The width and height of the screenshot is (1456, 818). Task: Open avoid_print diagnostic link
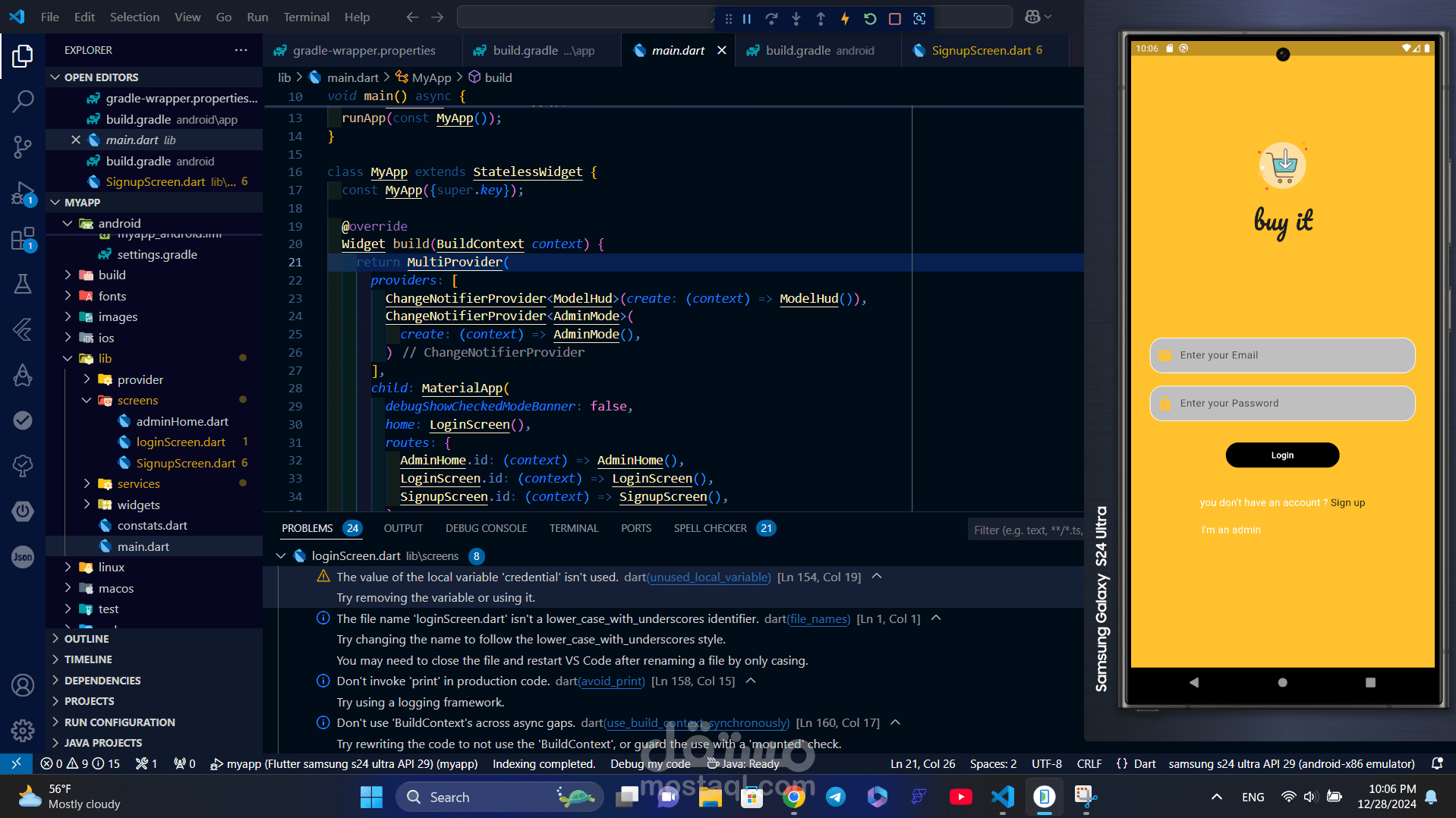pyautogui.click(x=612, y=681)
